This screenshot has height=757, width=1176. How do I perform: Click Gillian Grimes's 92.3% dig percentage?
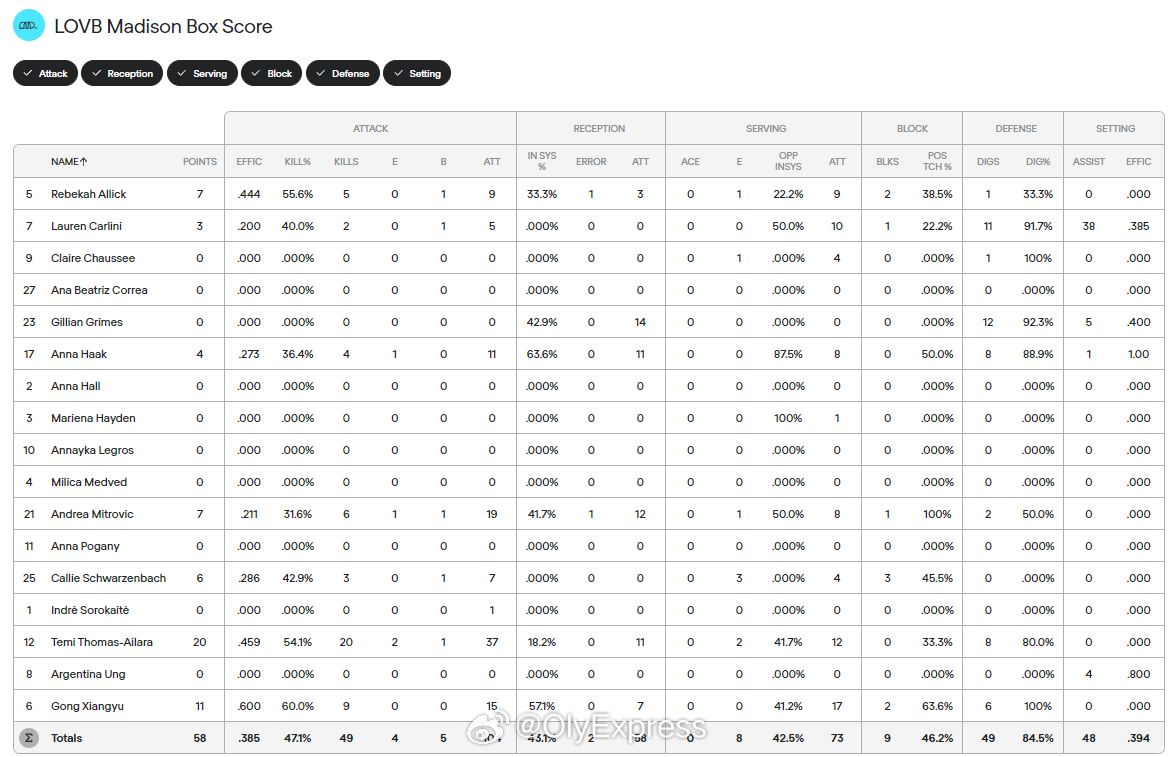click(x=1038, y=322)
